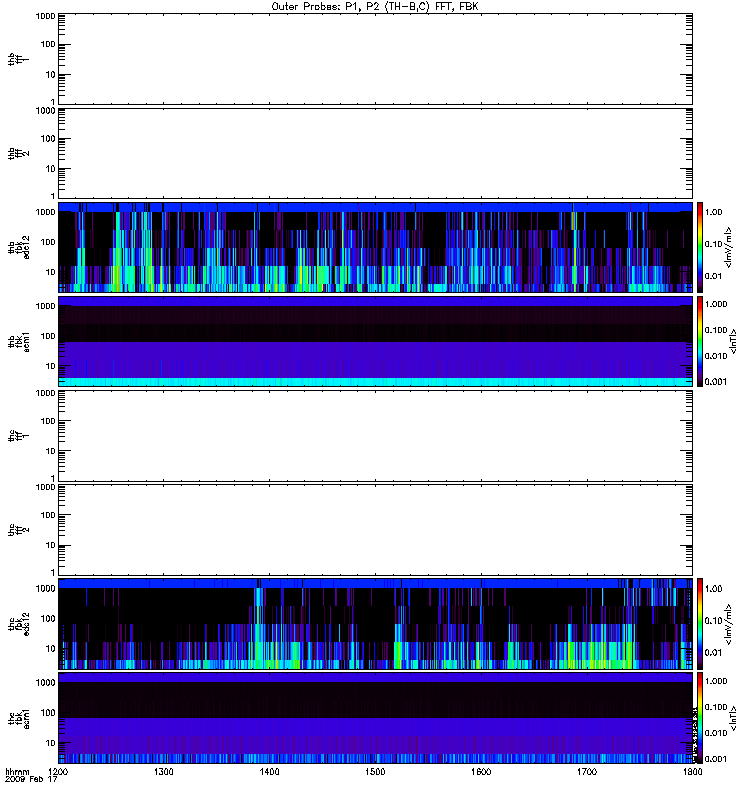Click the '1000' y-tick of thb fbk edc12

[45, 212]
